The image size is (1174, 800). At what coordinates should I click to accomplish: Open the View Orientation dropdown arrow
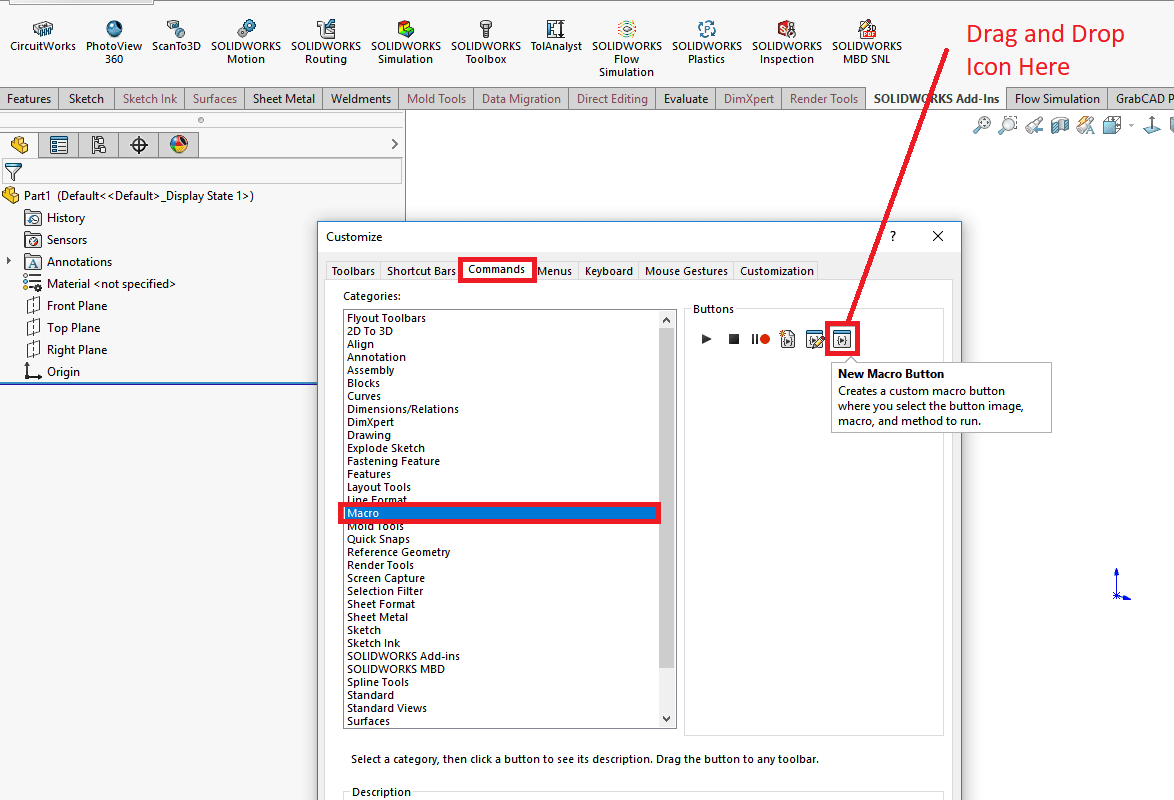tap(1131, 125)
